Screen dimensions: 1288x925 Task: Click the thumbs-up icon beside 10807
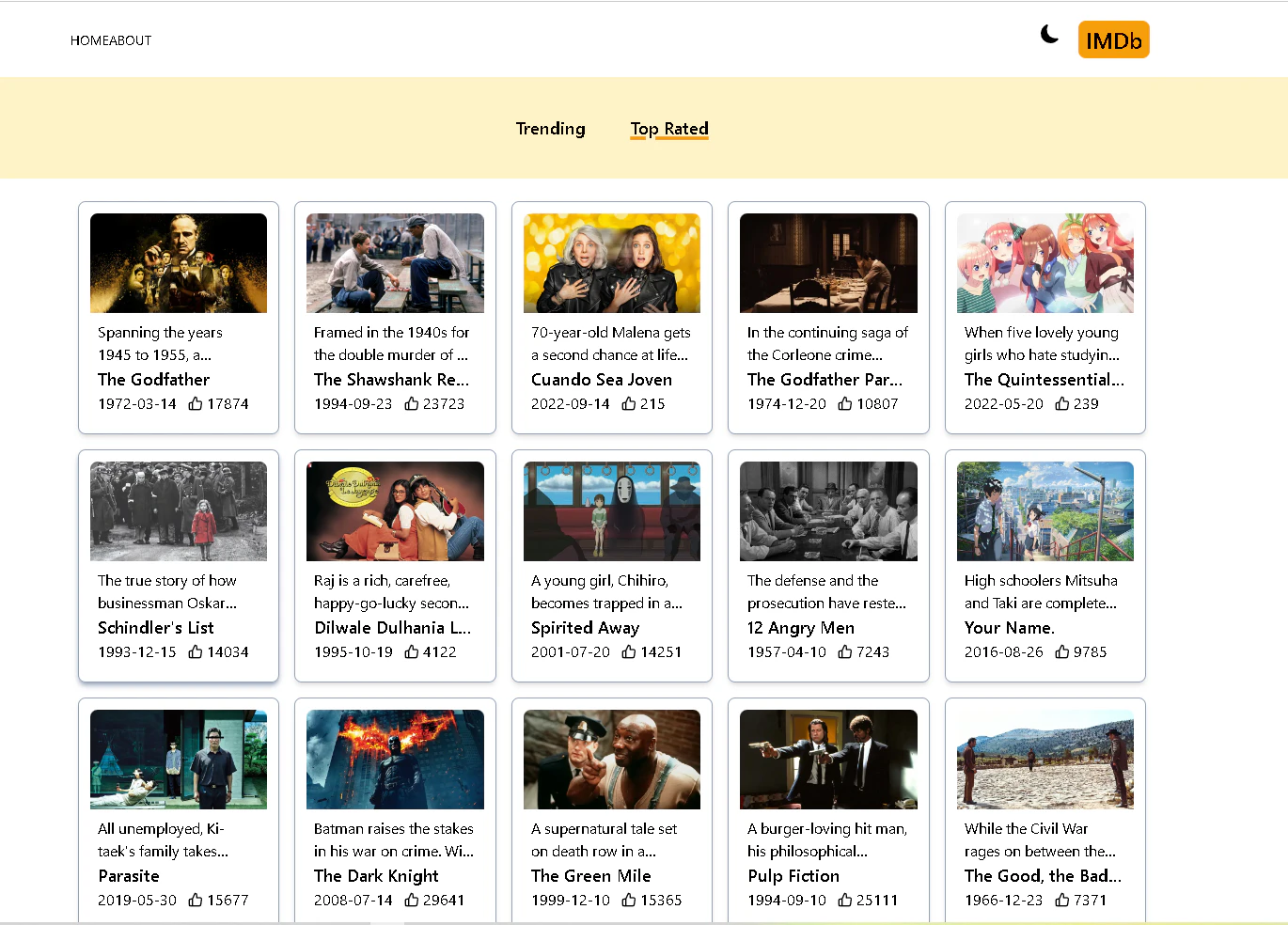[845, 403]
